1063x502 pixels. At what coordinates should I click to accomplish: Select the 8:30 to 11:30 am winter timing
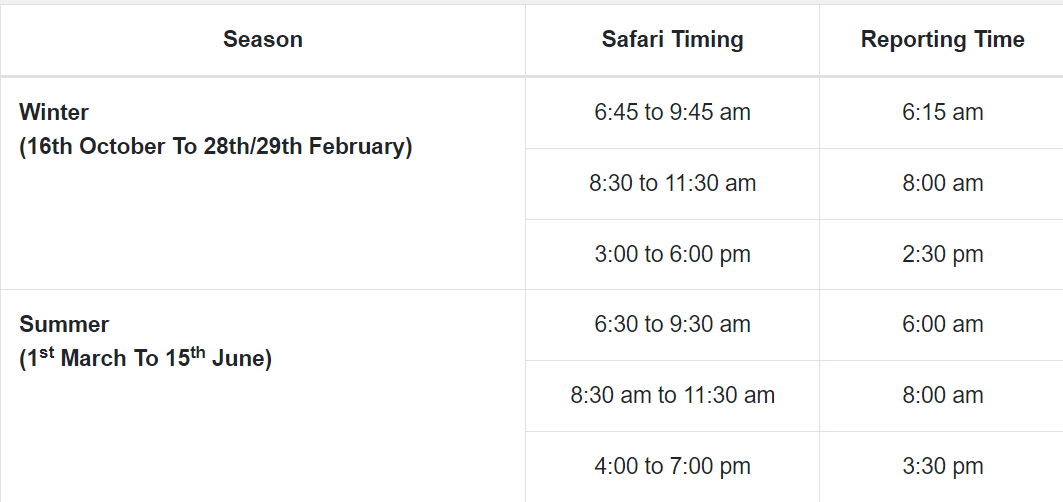(672, 183)
